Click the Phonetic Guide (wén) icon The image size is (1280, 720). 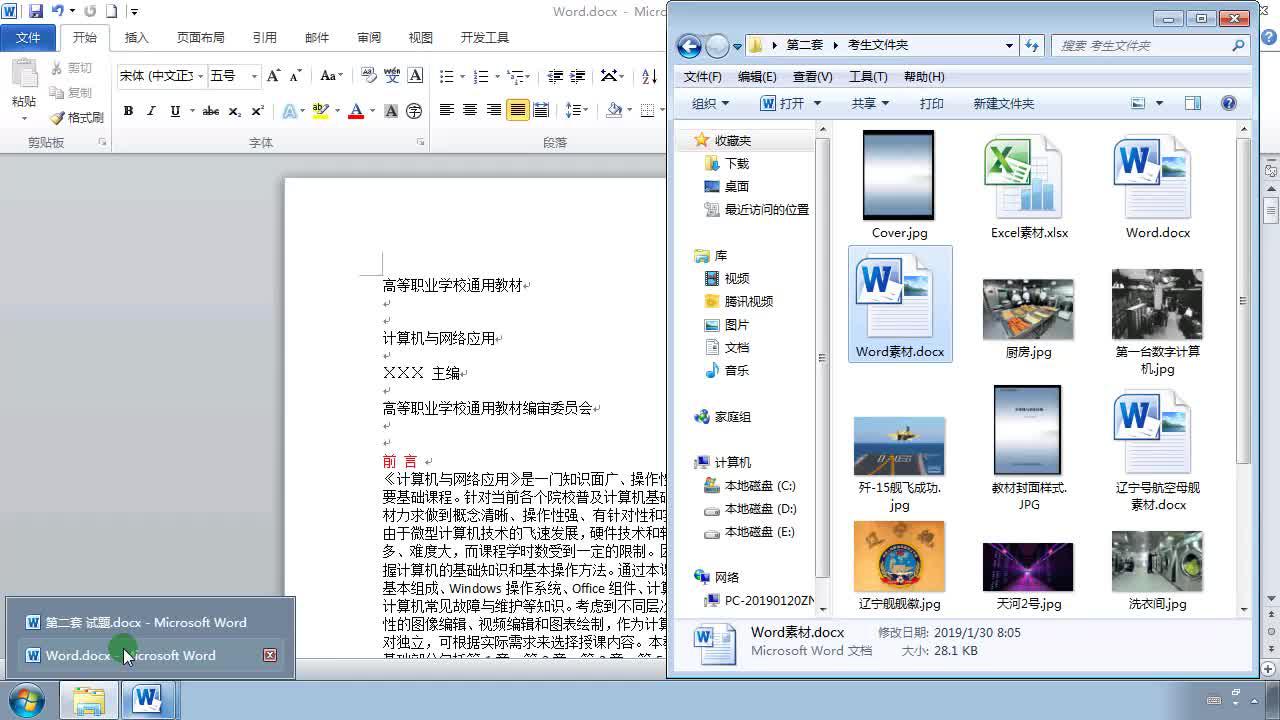391,76
